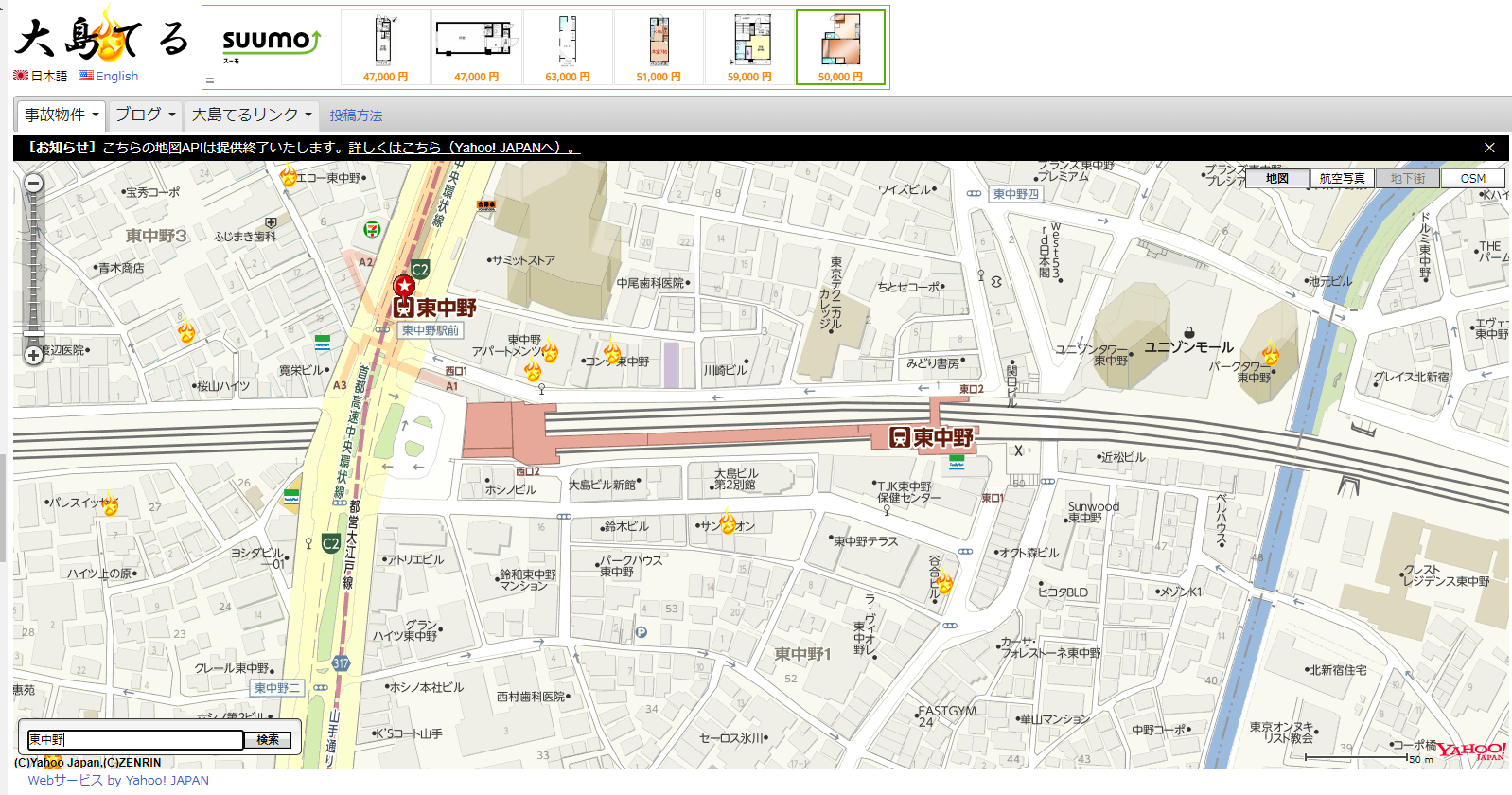Click red star station marker

404,286
